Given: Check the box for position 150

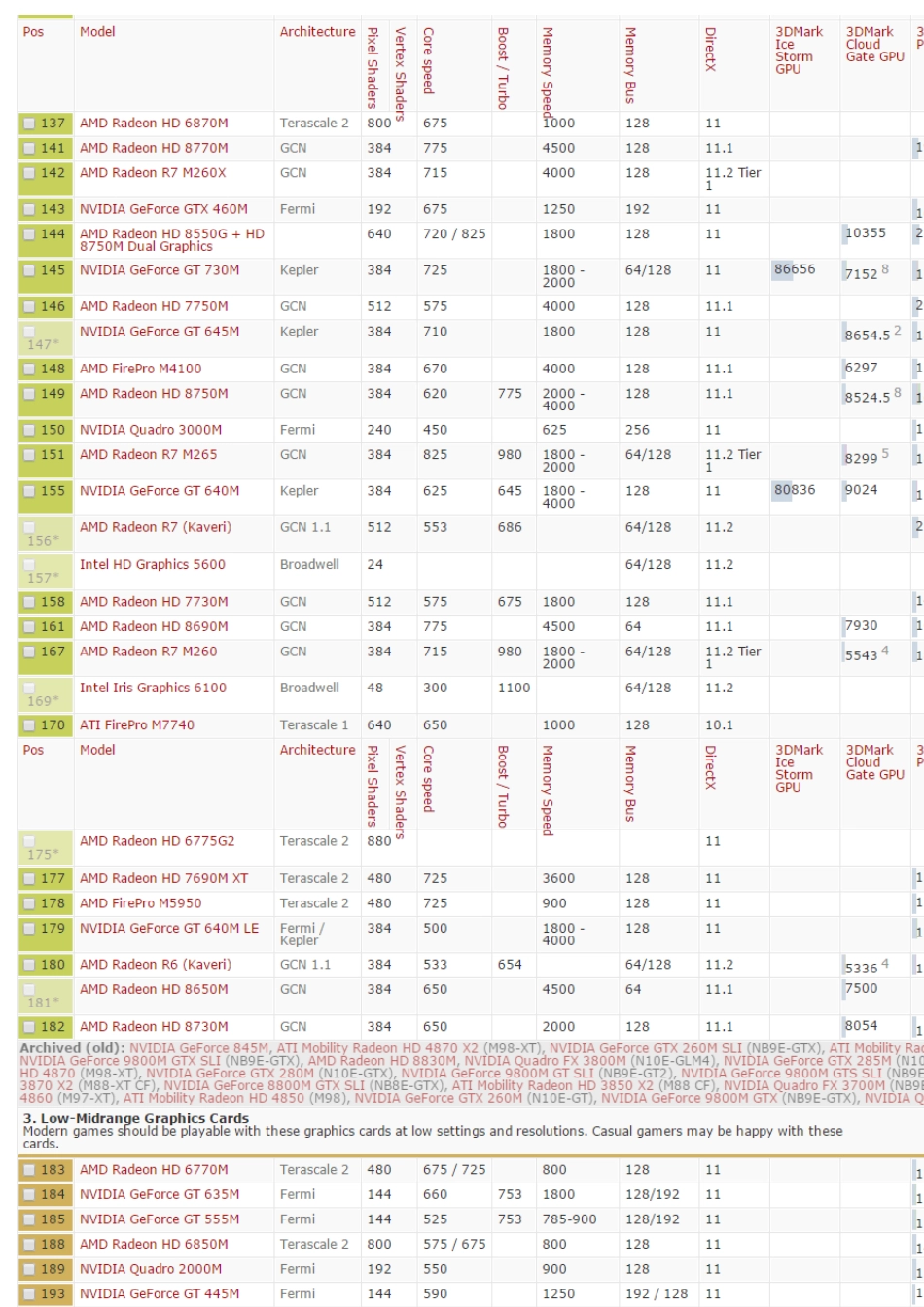Looking at the screenshot, I should pyautogui.click(x=29, y=430).
